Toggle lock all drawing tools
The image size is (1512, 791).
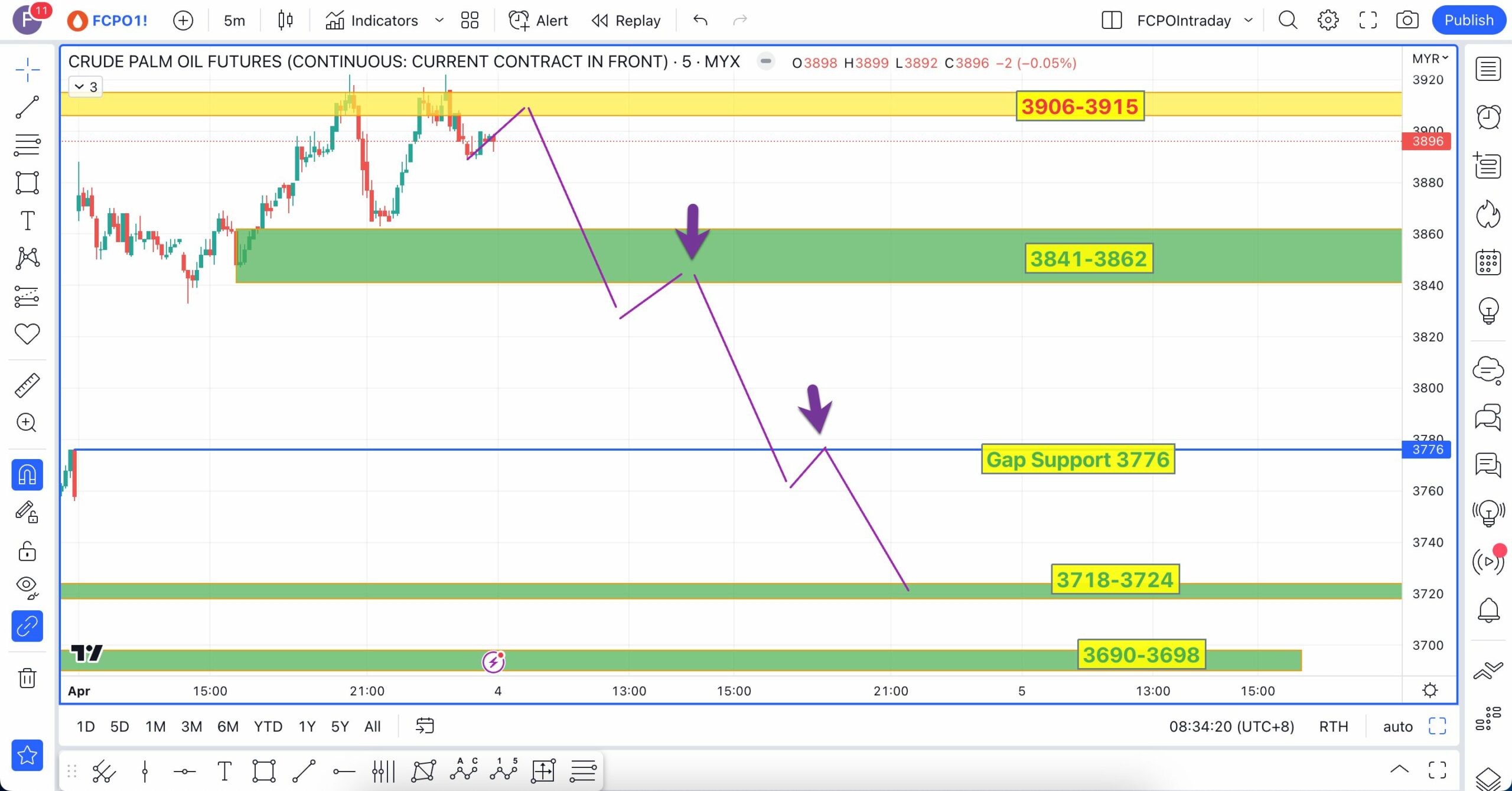pos(27,551)
